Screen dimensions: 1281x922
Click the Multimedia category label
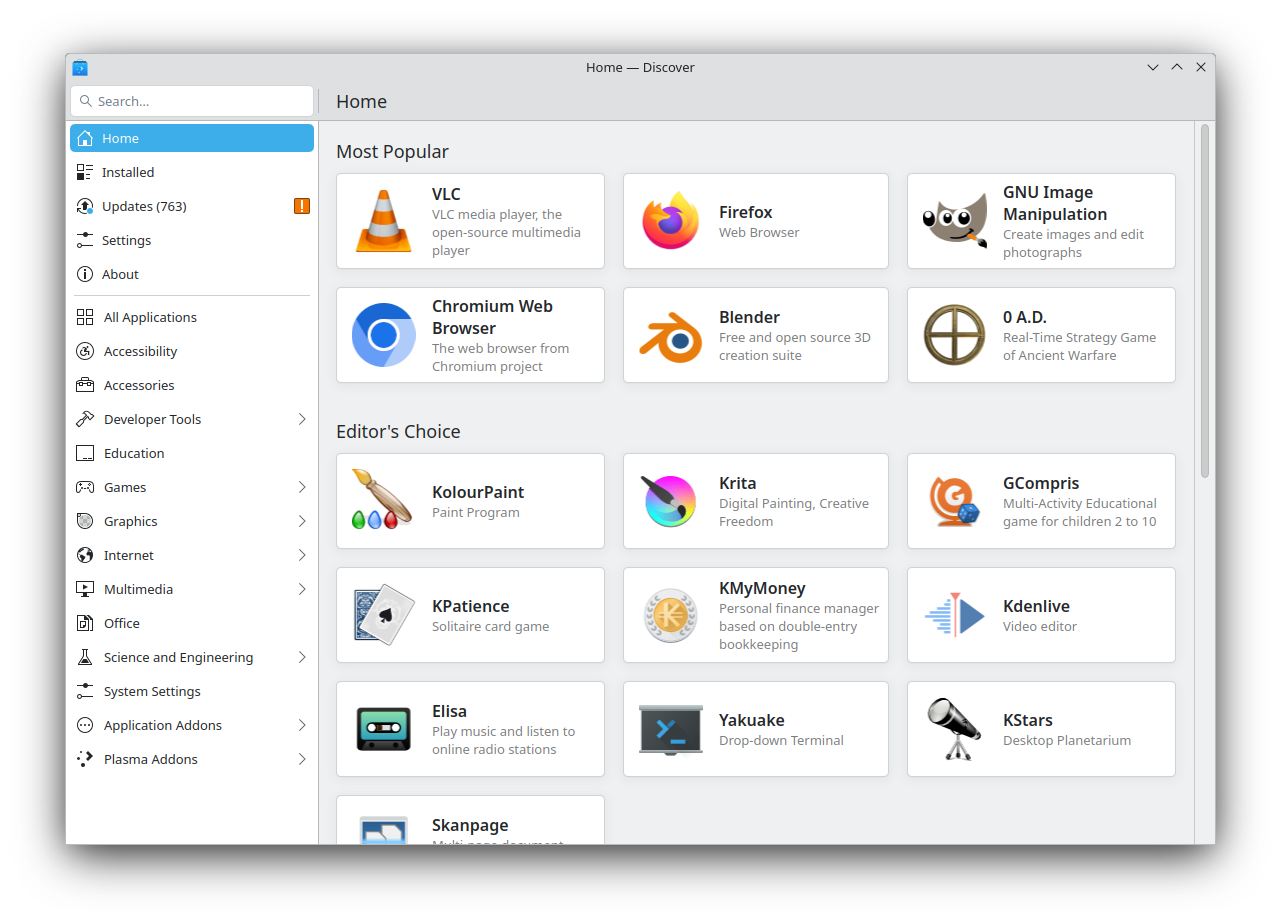pyautogui.click(x=138, y=589)
